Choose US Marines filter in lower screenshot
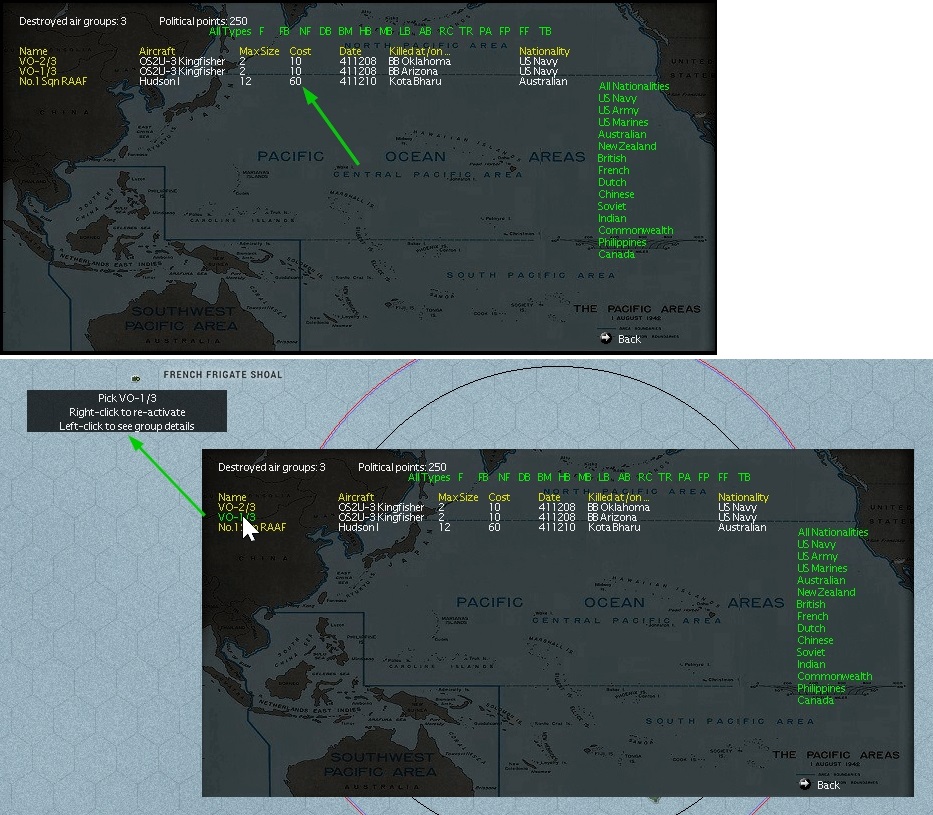 click(x=822, y=568)
